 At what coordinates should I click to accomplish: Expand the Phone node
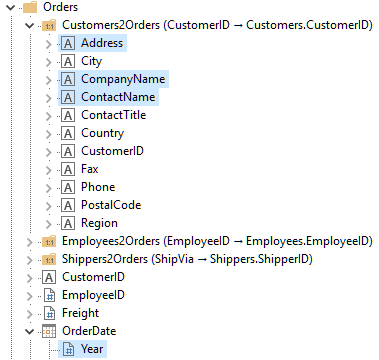pos(49,188)
